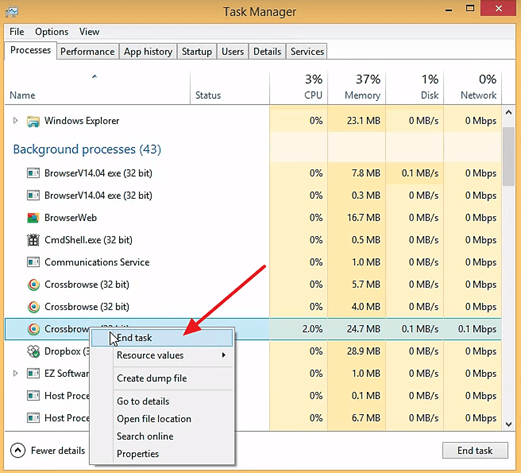Click the 24.7 MB memory value
Screen dimensions: 521x473
364,329
